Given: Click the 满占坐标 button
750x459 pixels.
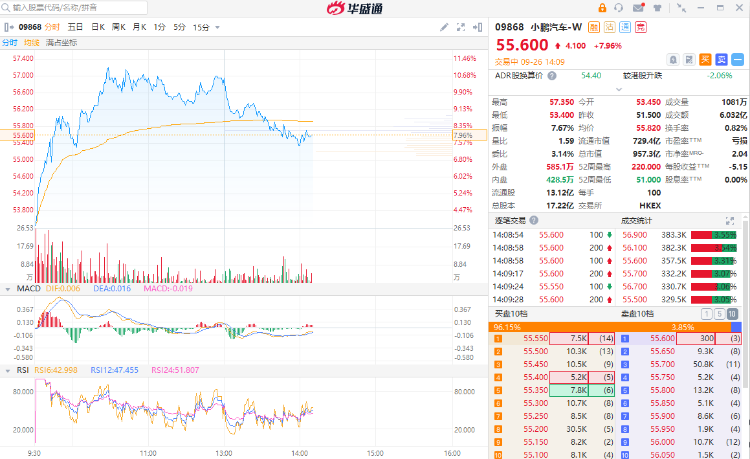Looking at the screenshot, I should tap(62, 42).
